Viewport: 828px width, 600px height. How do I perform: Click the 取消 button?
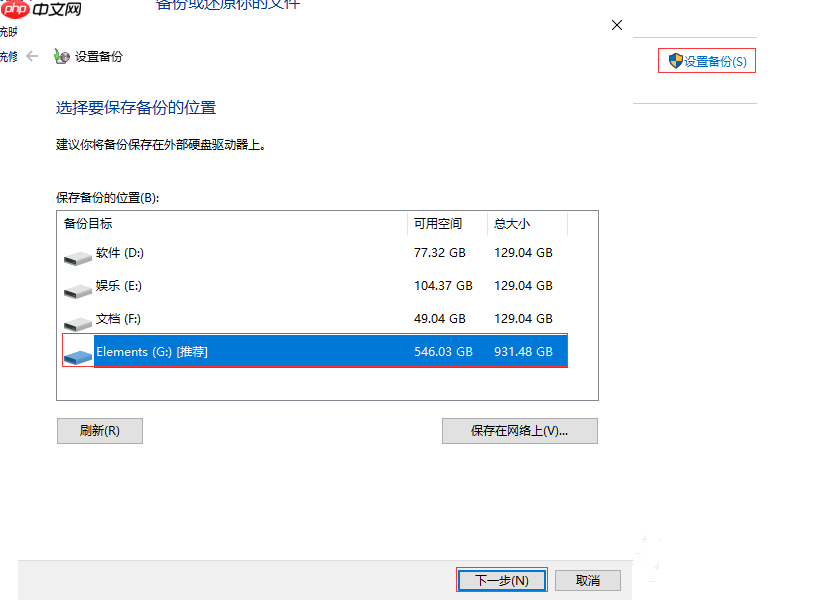point(588,580)
